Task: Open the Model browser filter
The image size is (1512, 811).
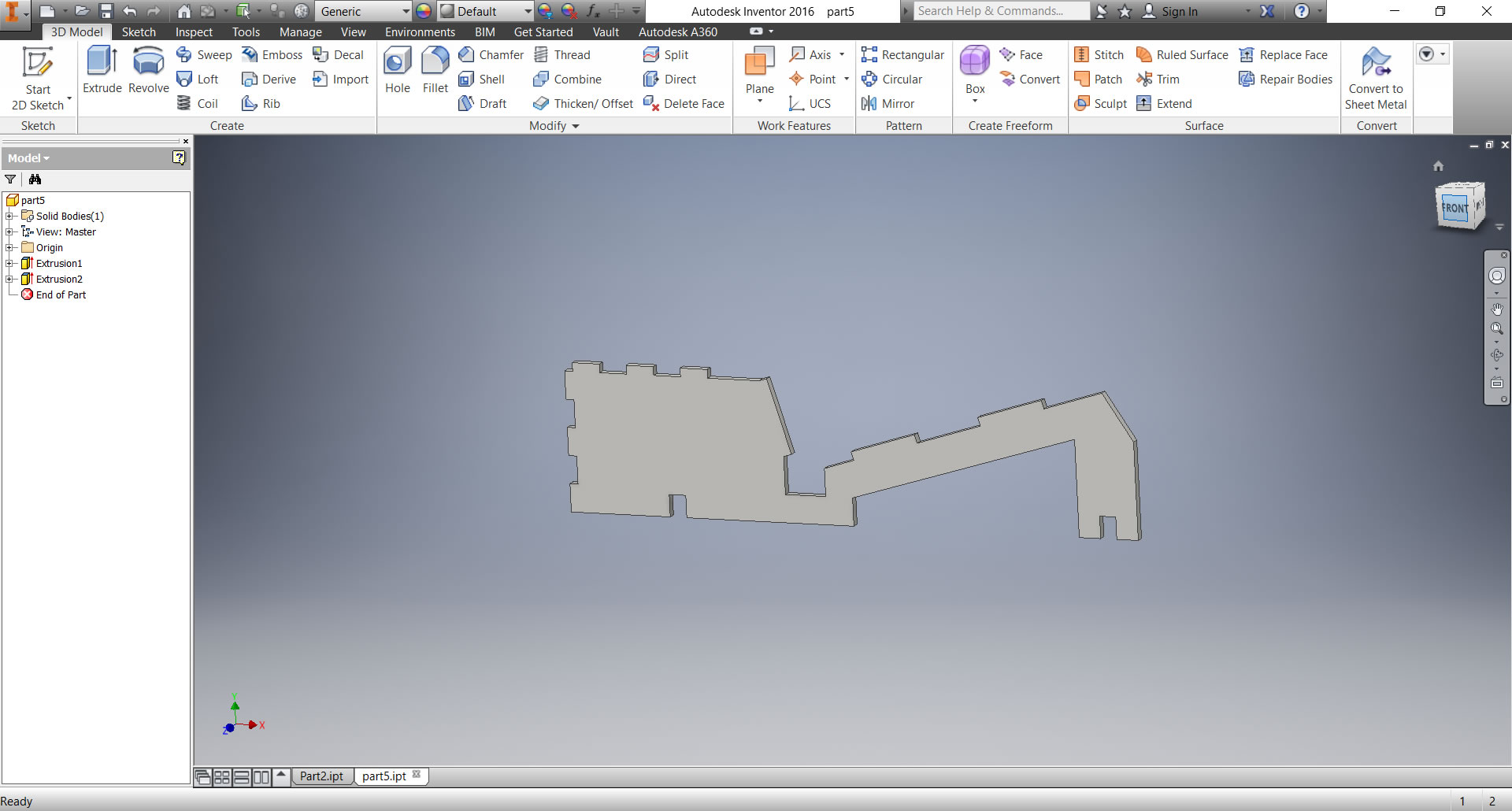Action: [x=10, y=180]
